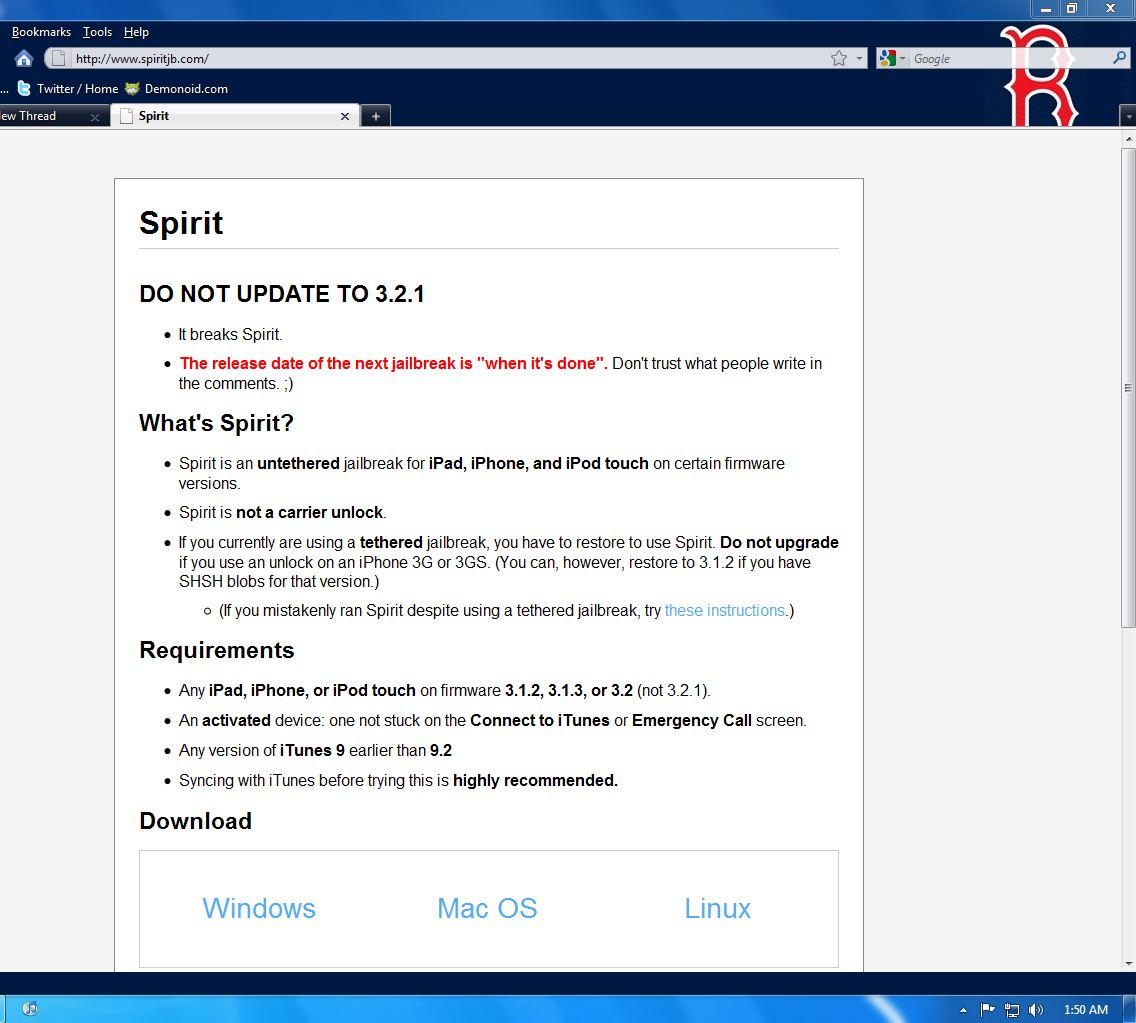Close the Spirit tab
The width and height of the screenshot is (1136, 1023).
click(x=345, y=116)
